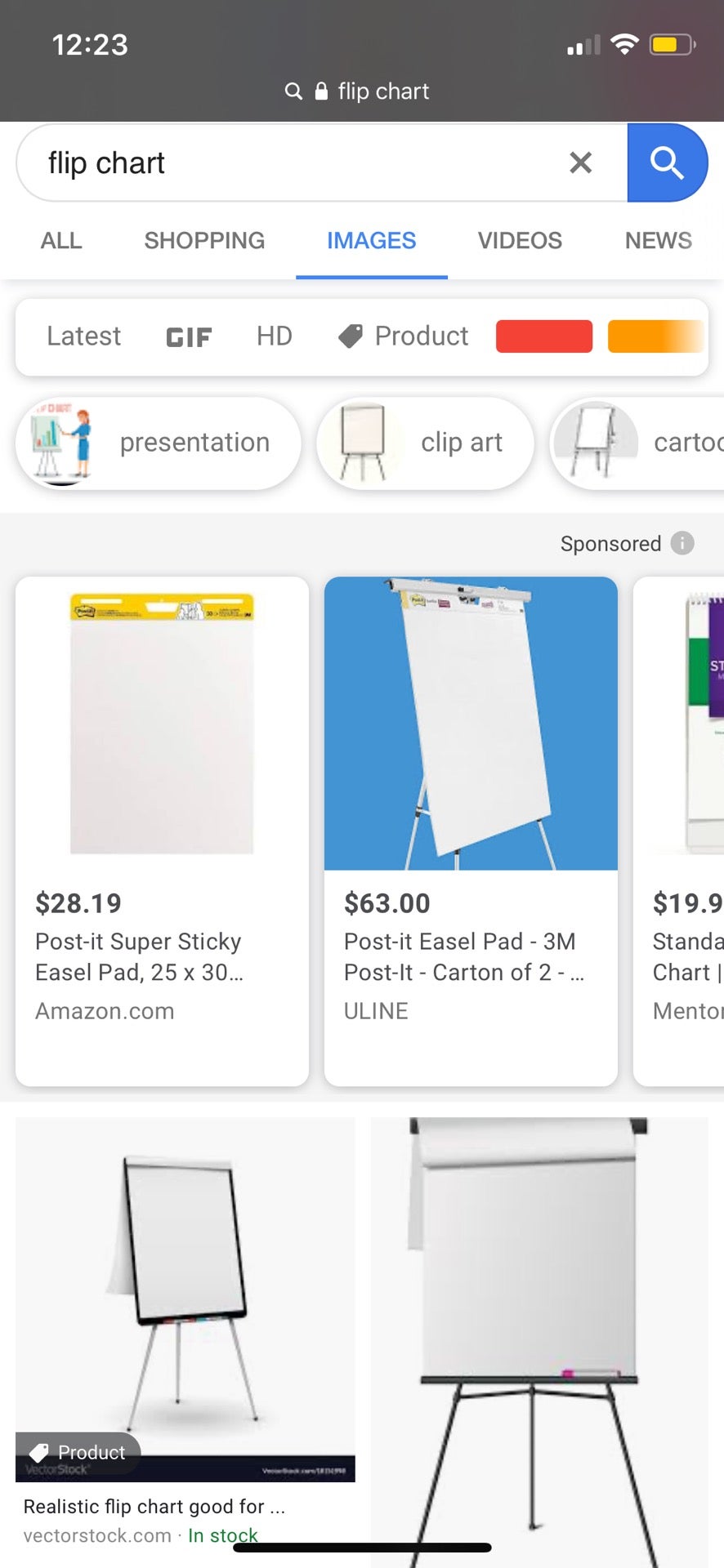Open Post-it Super Sticky Easel Pad listing
724x1568 pixels.
[162, 831]
